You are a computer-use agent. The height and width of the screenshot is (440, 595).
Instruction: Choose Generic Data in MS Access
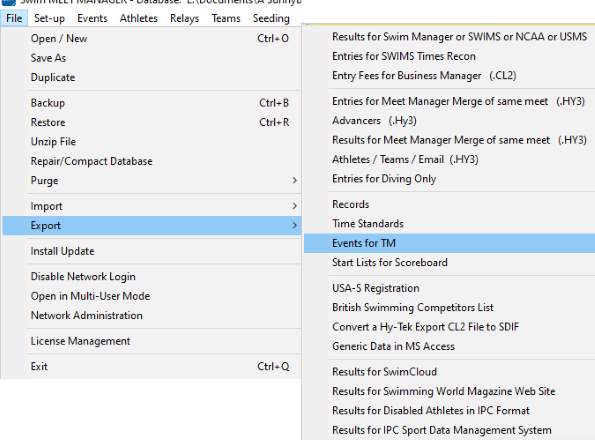click(x=449, y=346)
